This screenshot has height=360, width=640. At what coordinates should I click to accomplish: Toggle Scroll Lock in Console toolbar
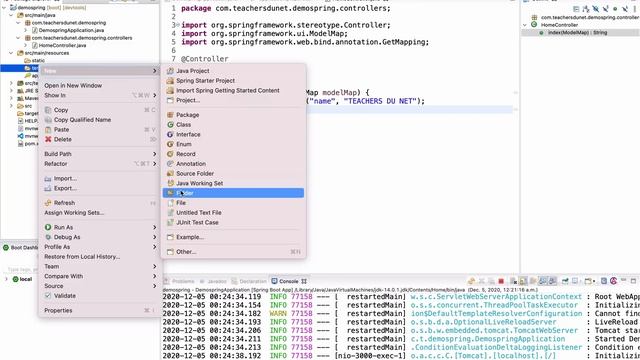pyautogui.click(x=523, y=281)
